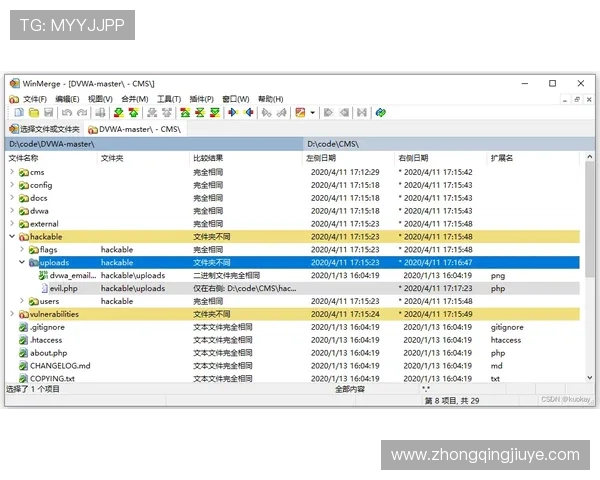
Task: Click the Copy to right blue arrow icon
Action: coord(233,113)
